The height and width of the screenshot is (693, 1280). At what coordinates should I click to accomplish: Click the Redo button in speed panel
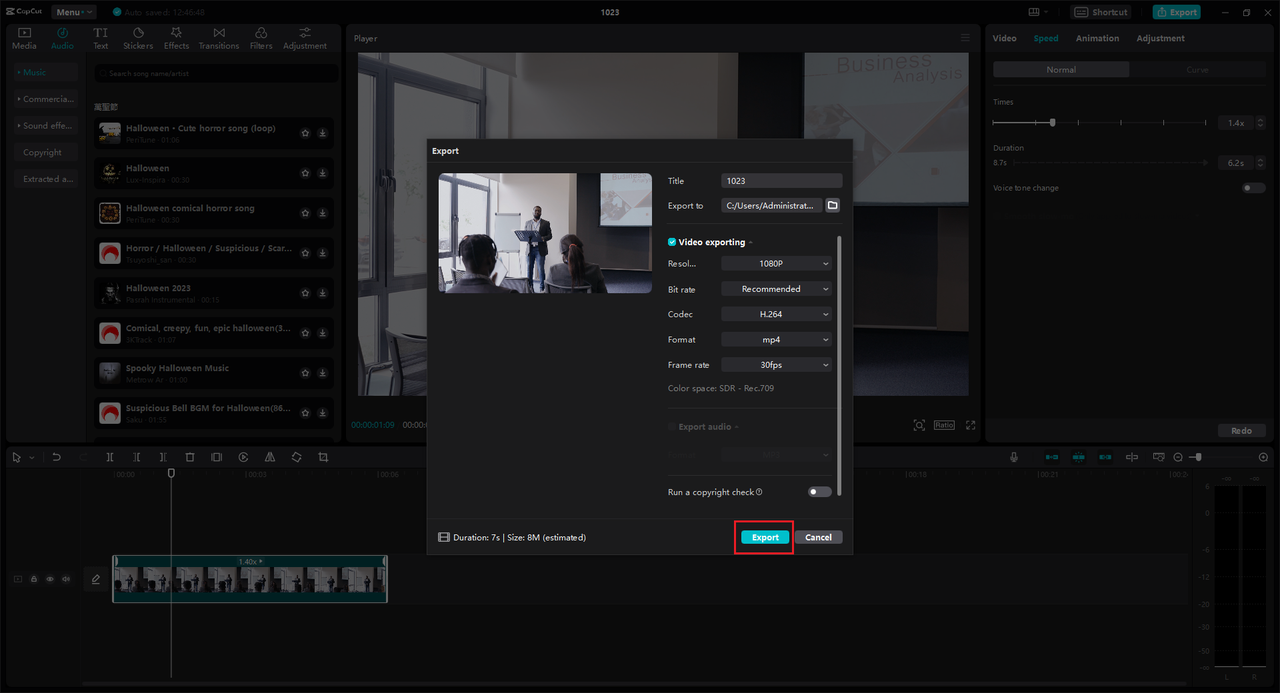pyautogui.click(x=1241, y=431)
